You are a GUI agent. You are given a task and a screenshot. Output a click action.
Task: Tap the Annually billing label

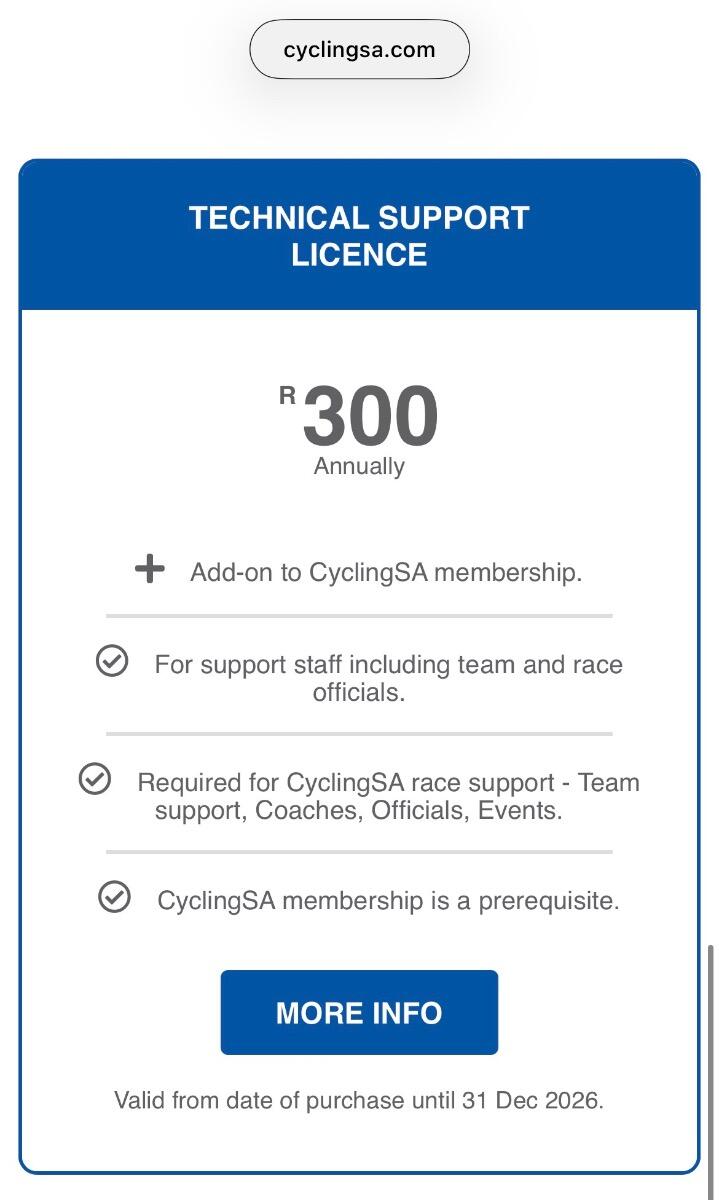pos(359,466)
